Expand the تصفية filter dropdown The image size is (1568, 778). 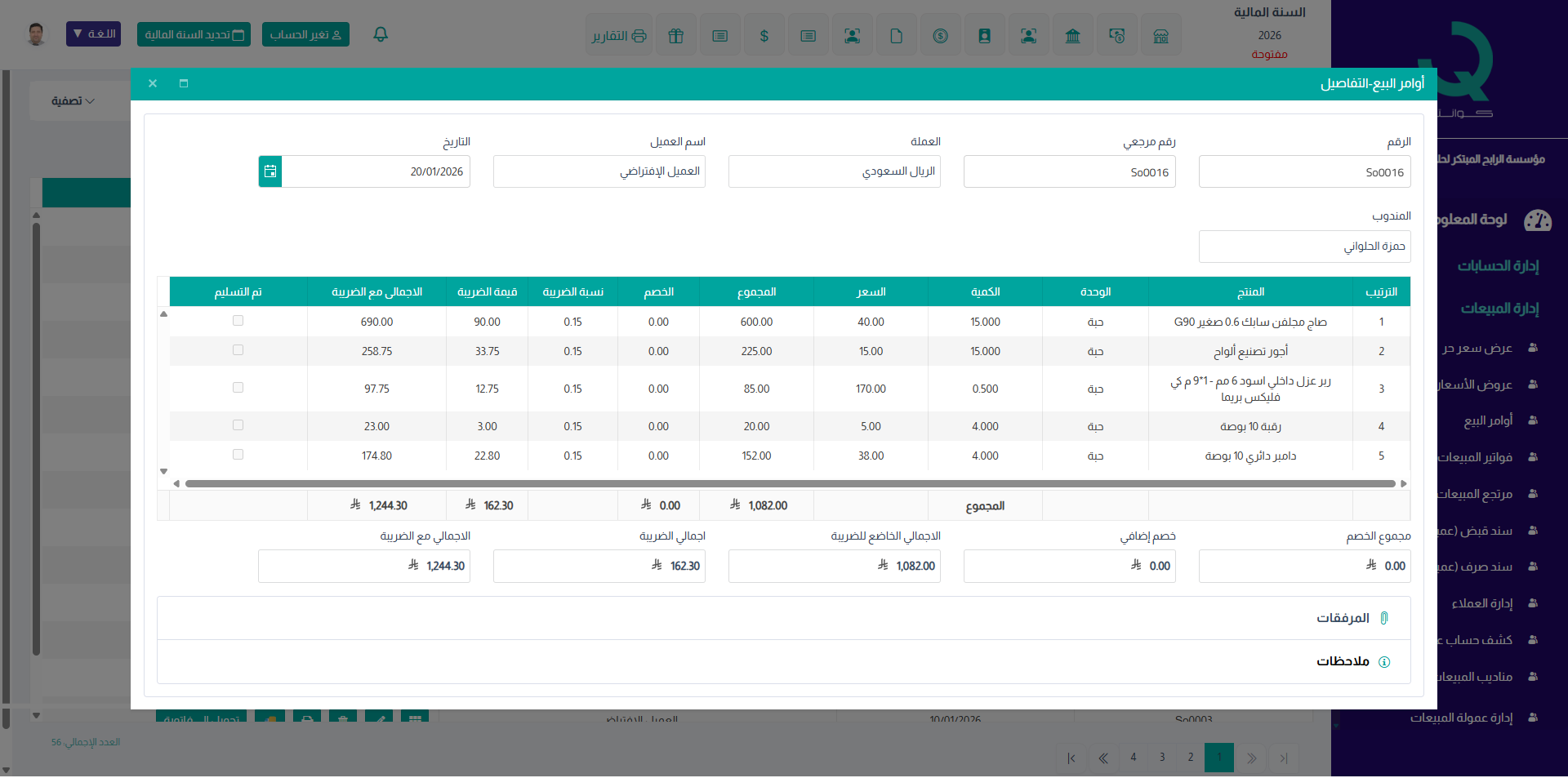tap(73, 101)
